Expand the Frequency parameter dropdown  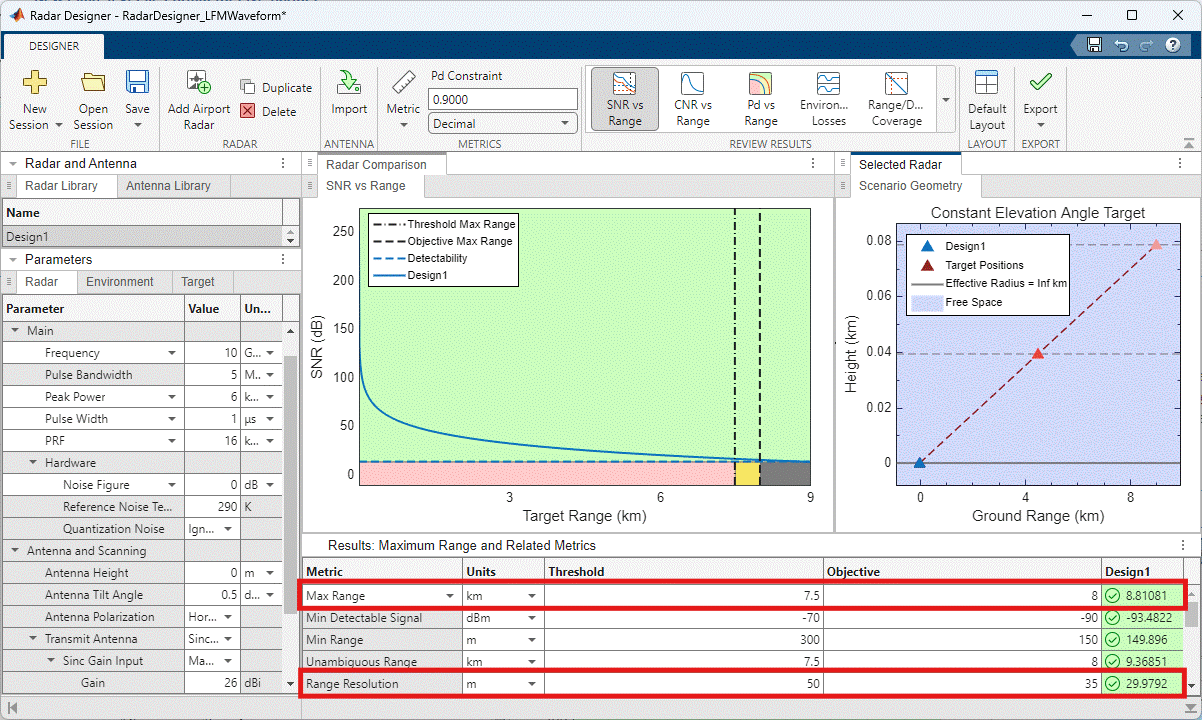click(172, 353)
